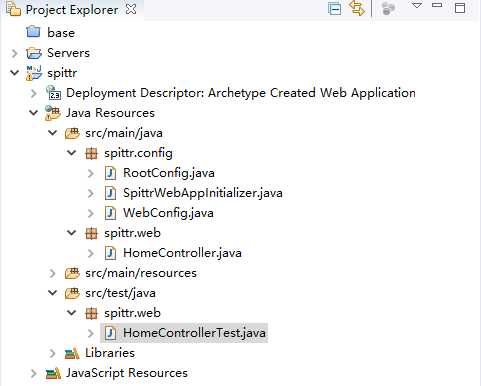The image size is (481, 386).
Task: Expand SpittrWebAppInitializer.java
Action: [x=91, y=193]
